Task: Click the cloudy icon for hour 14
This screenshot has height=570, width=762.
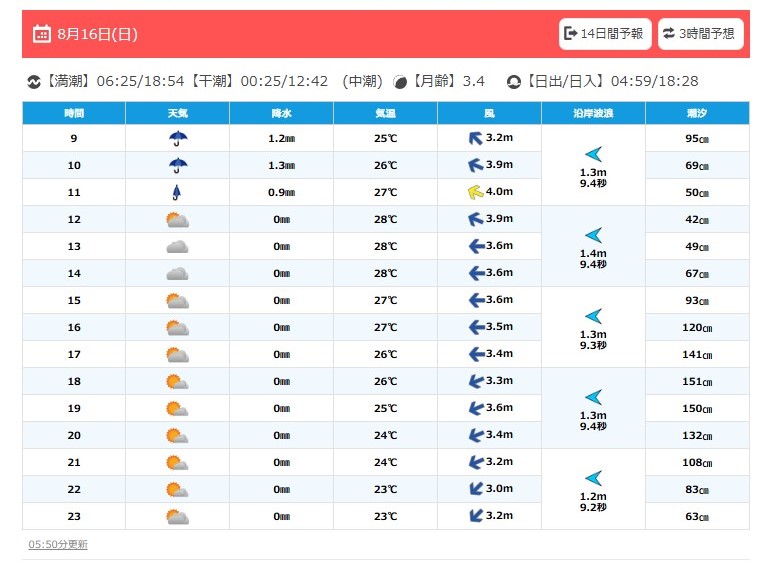Action: coord(177,274)
